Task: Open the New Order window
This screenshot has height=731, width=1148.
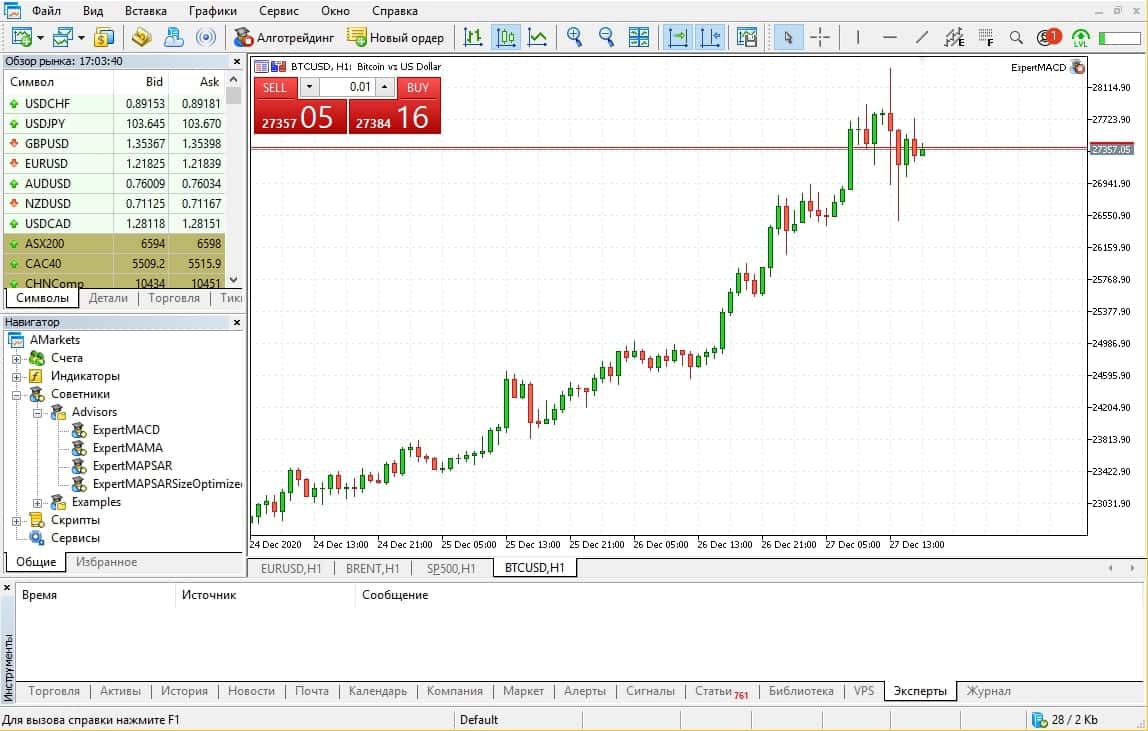Action: tap(395, 37)
